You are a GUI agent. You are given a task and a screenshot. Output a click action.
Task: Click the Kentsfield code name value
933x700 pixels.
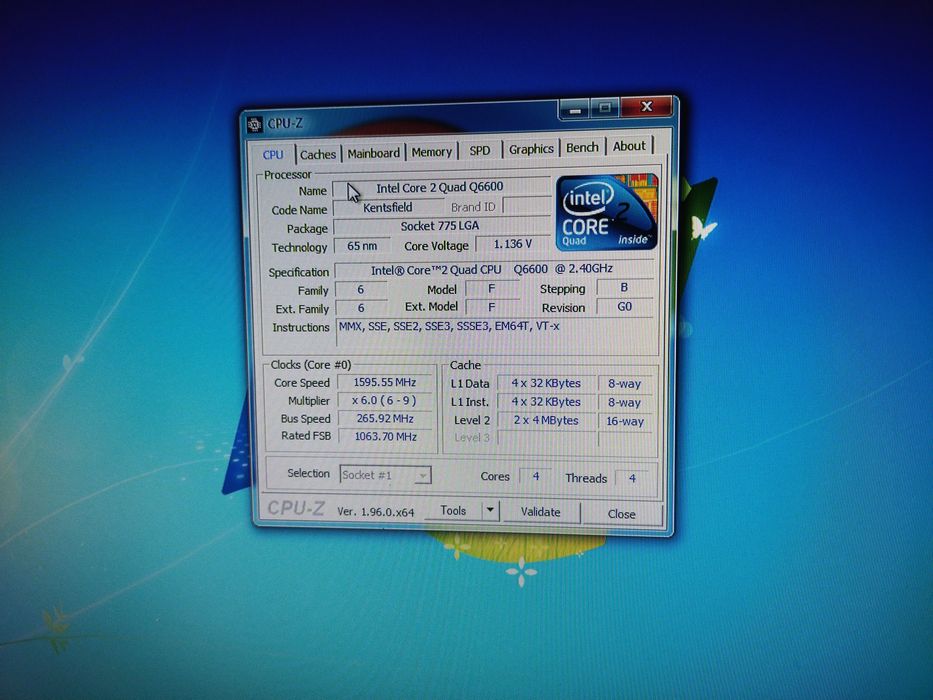(388, 207)
